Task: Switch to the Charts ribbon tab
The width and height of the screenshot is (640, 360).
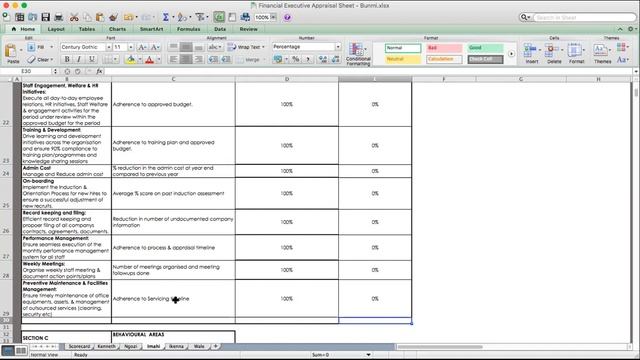Action: click(117, 29)
